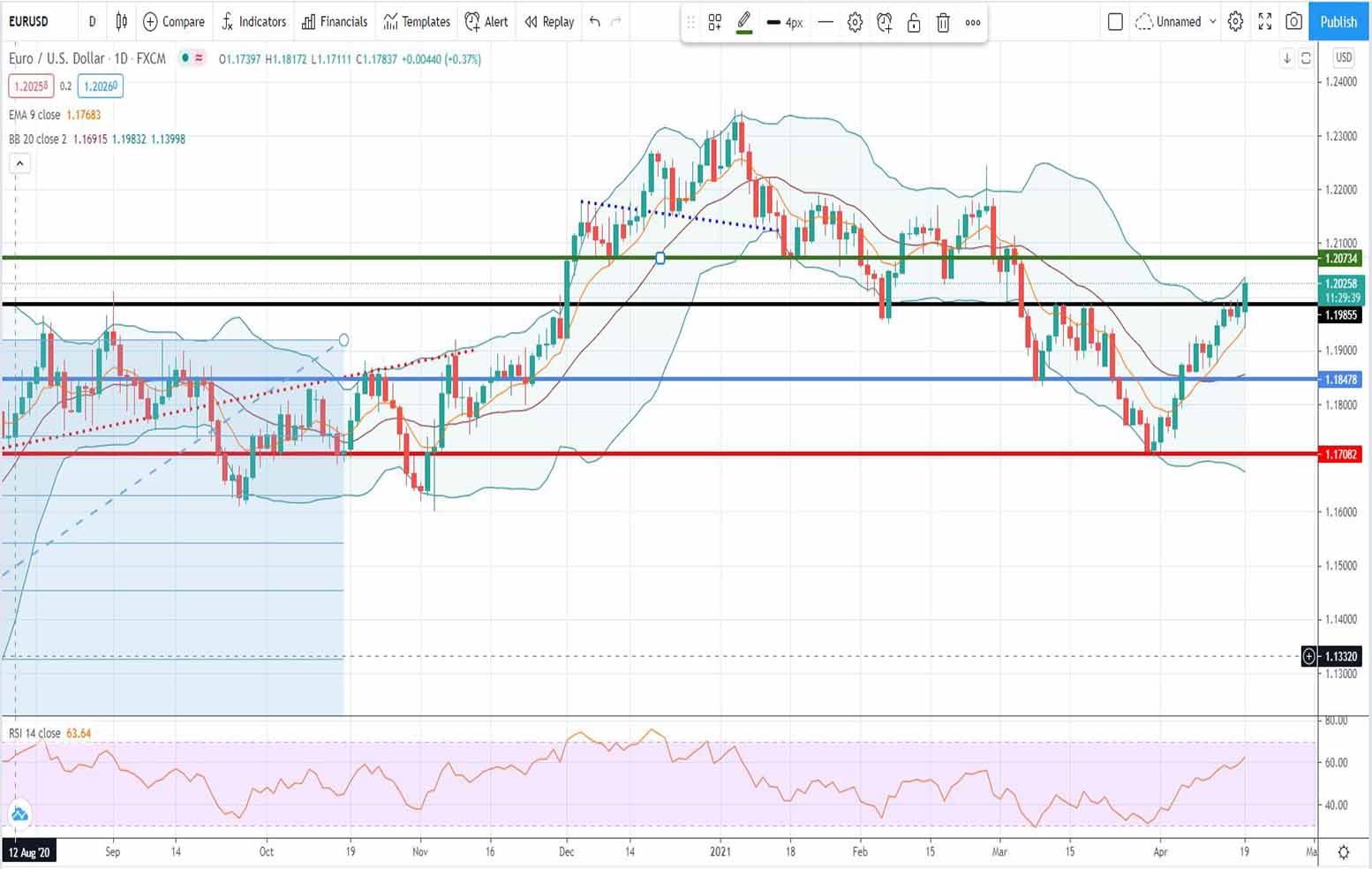This screenshot has height=869, width=1372.
Task: Open the Financials menu
Action: pyautogui.click(x=335, y=21)
